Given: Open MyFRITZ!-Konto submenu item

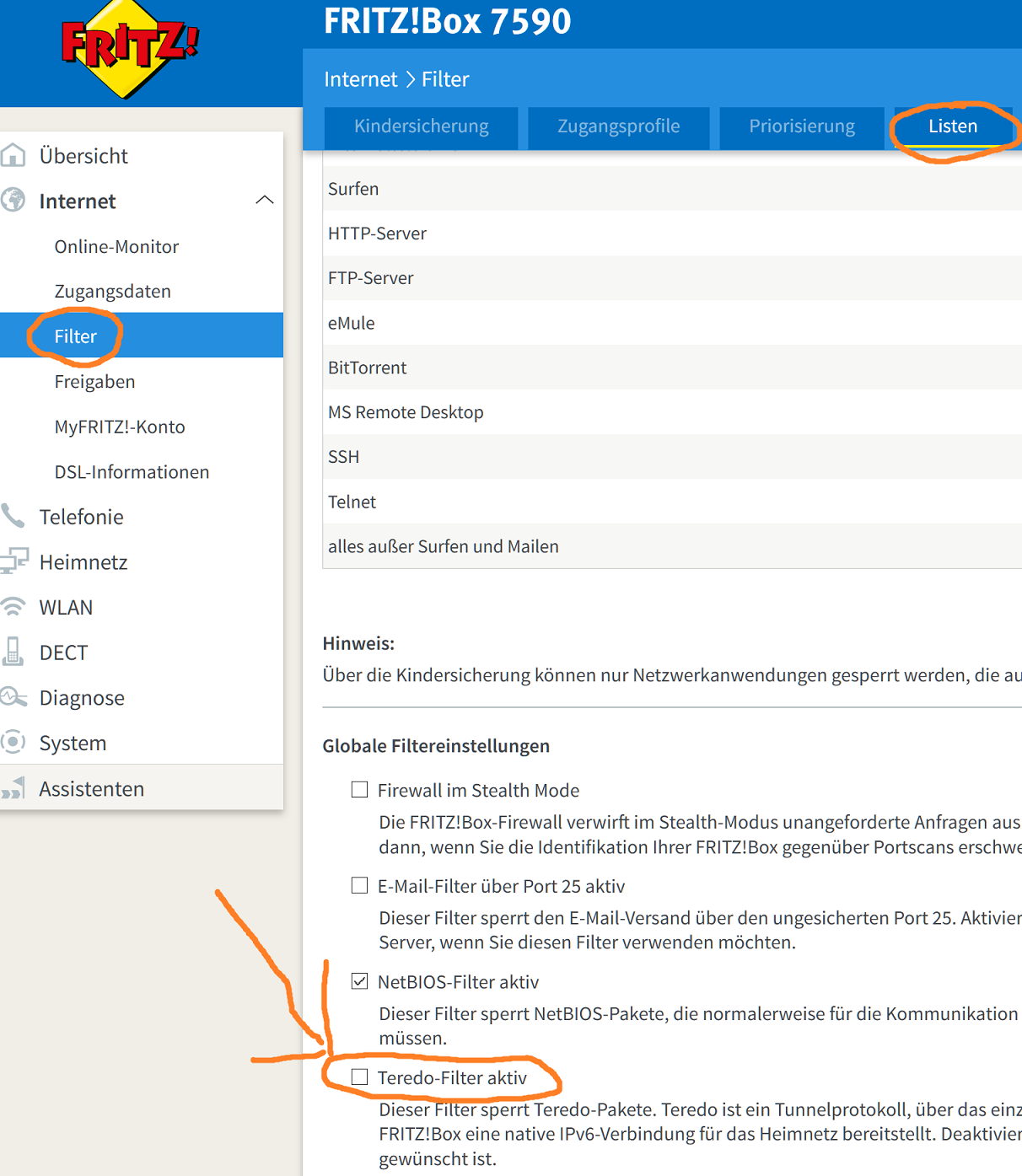Looking at the screenshot, I should 120,427.
